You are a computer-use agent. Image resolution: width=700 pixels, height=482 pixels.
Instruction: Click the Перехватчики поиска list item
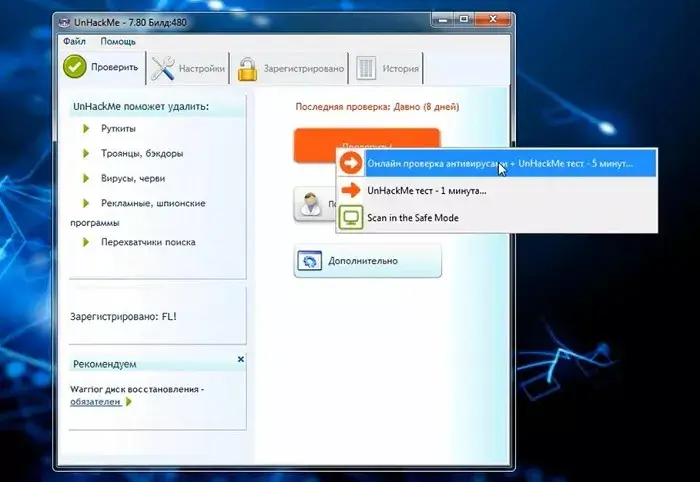[x=148, y=242]
